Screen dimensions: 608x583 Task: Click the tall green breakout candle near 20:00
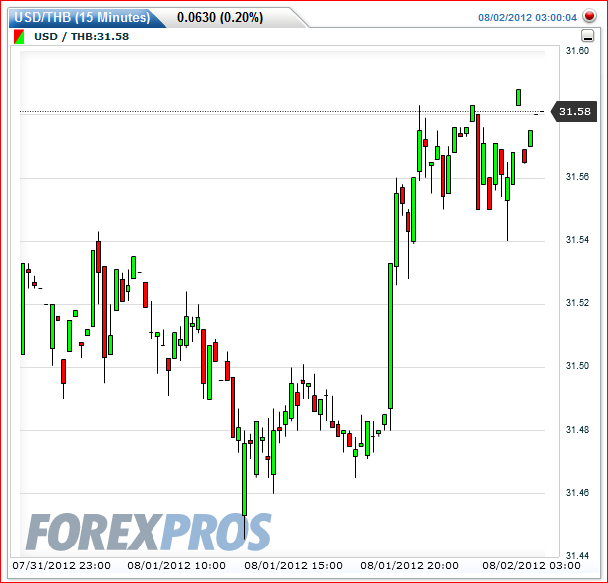390,336
